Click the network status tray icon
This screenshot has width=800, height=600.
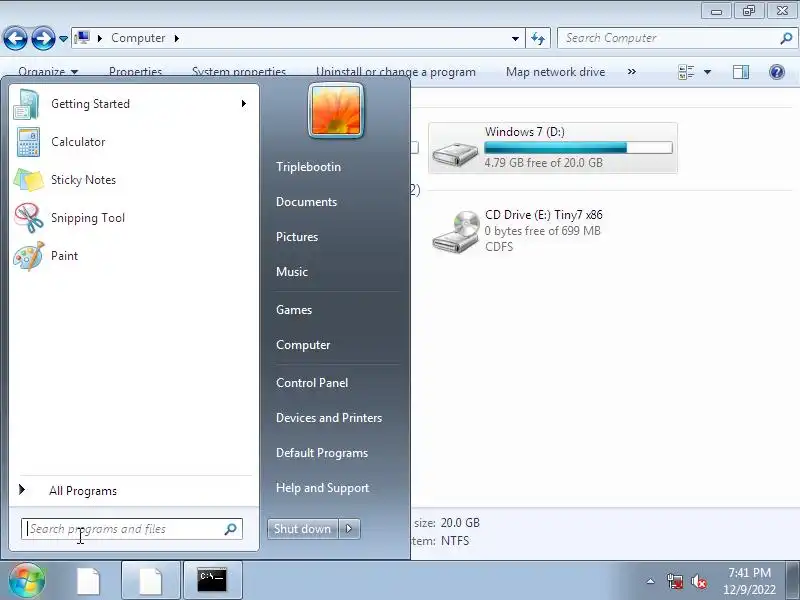675,581
